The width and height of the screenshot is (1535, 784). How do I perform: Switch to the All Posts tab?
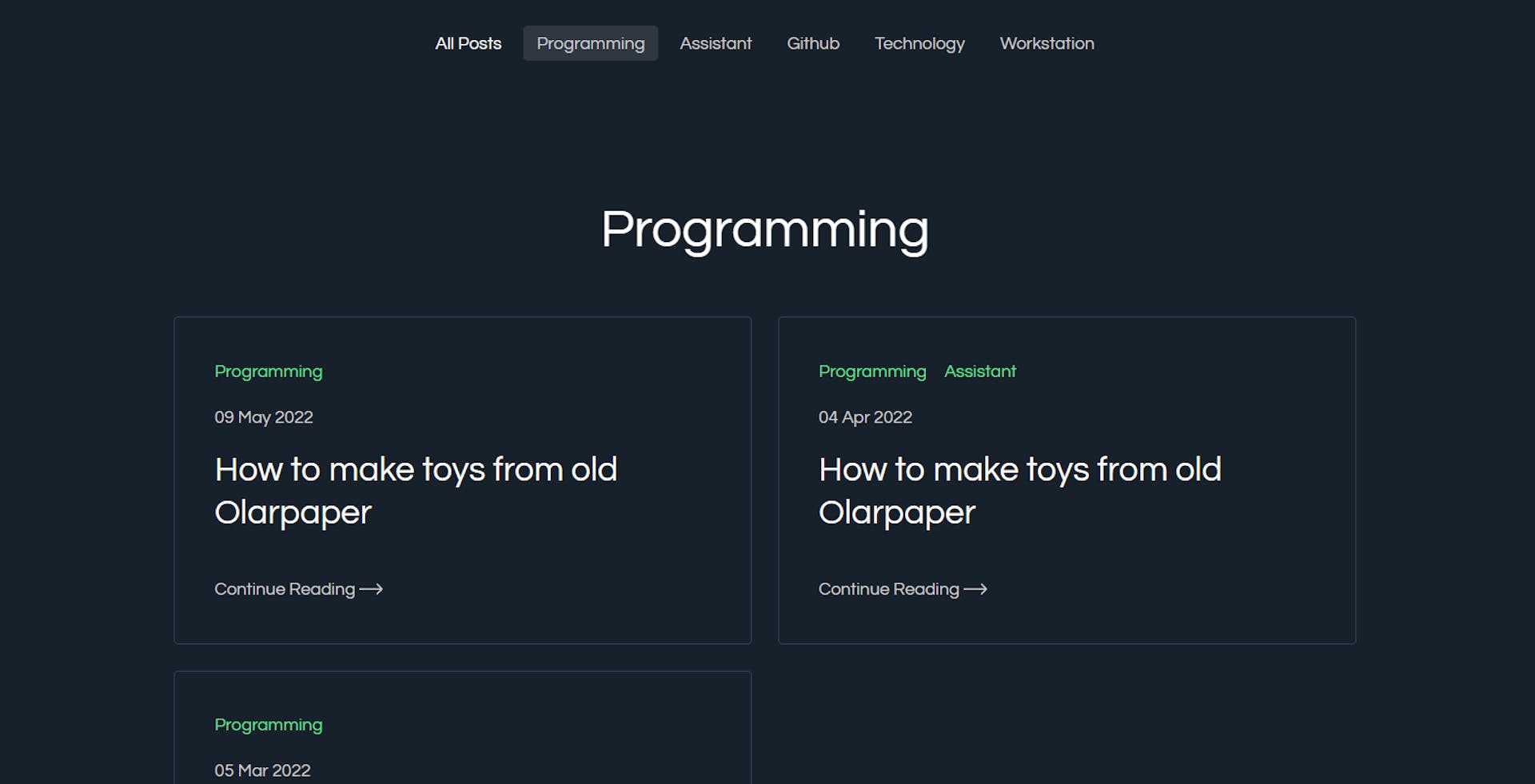(x=468, y=44)
